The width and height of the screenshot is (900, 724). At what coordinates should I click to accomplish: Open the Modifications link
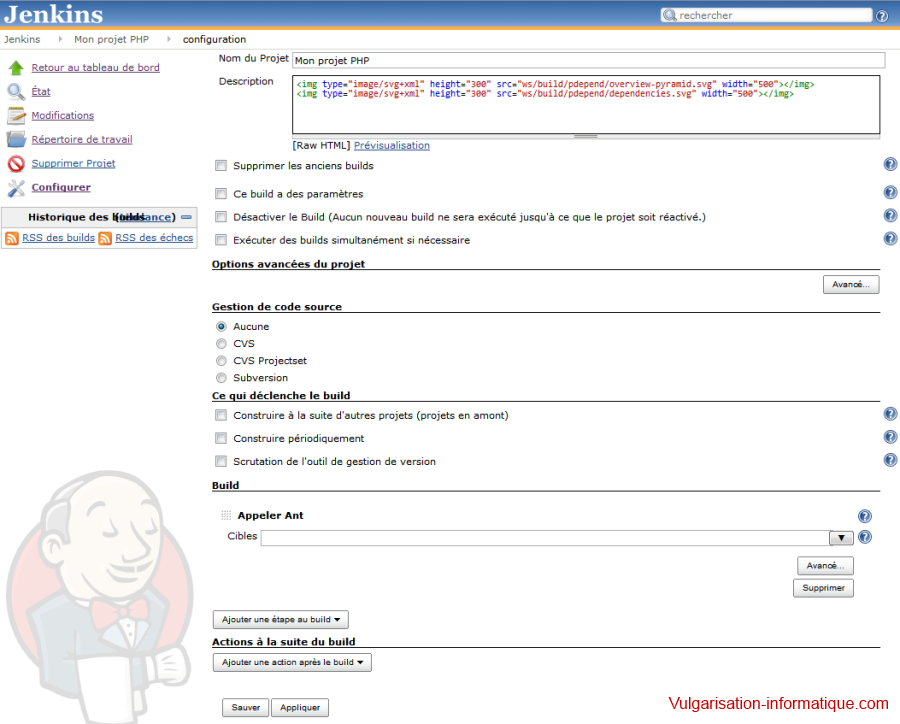63,116
